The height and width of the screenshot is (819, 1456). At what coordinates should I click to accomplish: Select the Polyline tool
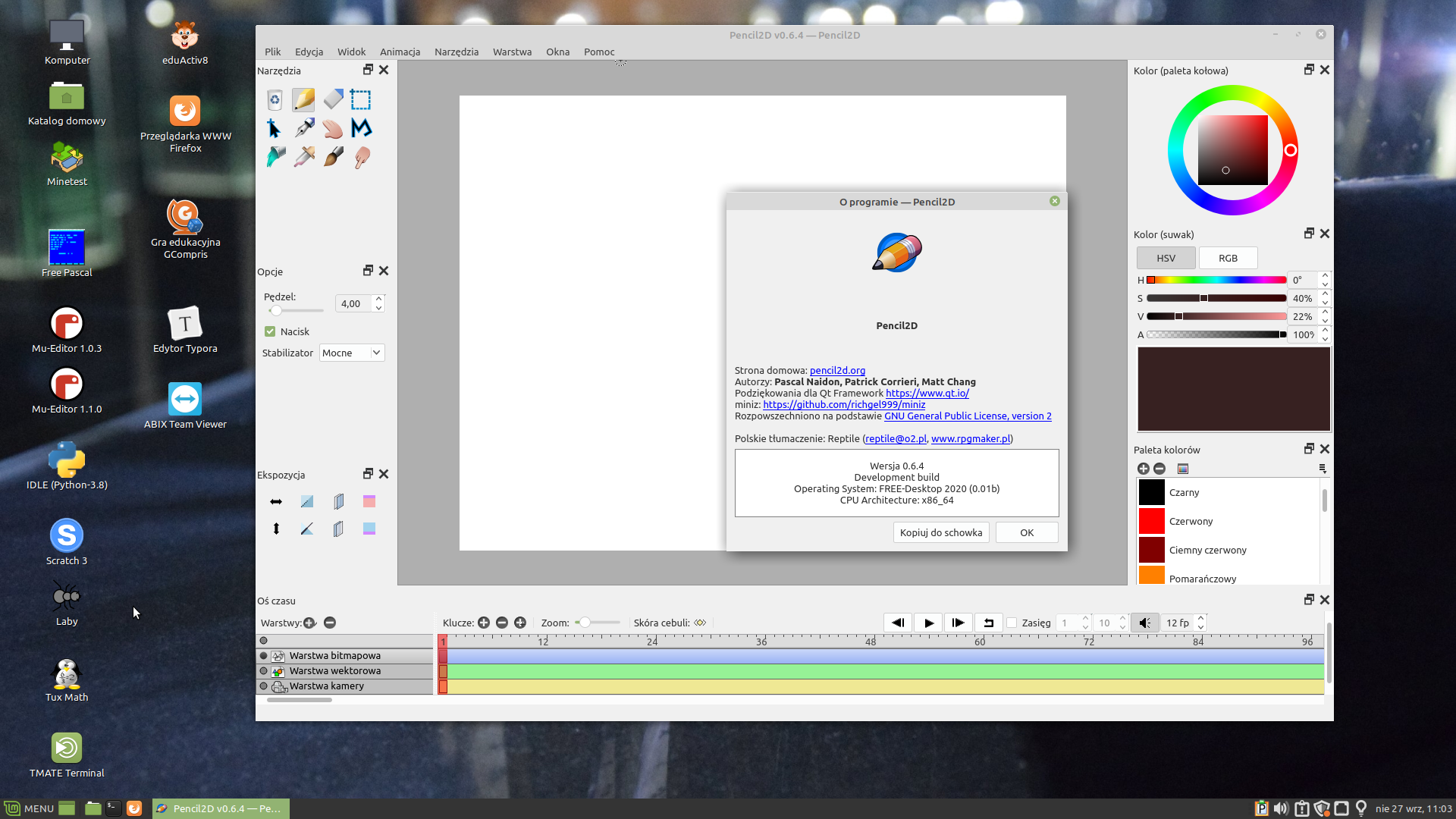tap(361, 128)
